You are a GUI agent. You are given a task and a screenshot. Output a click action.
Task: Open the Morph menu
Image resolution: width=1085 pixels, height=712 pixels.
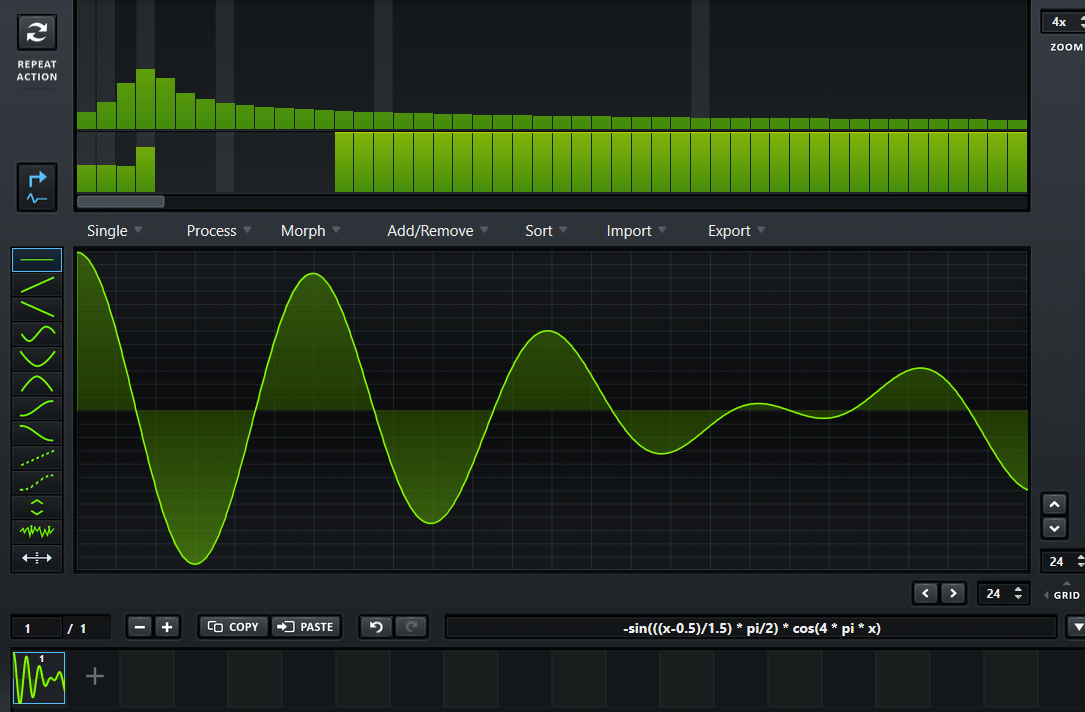pyautogui.click(x=310, y=230)
